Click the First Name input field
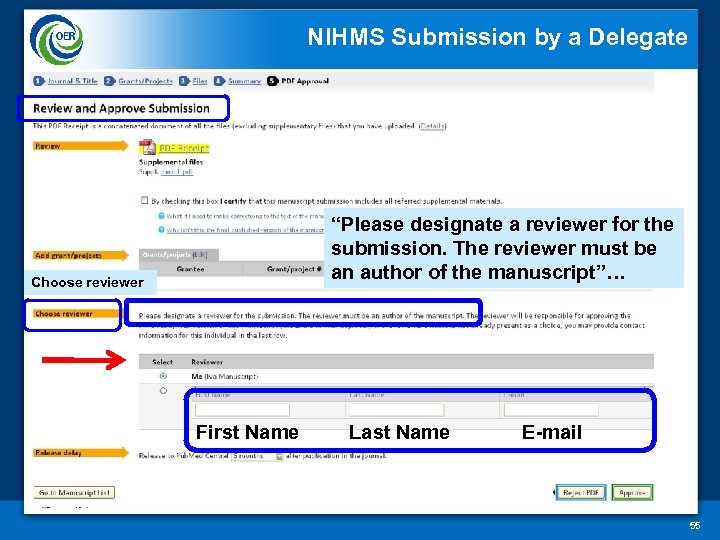 tap(242, 410)
